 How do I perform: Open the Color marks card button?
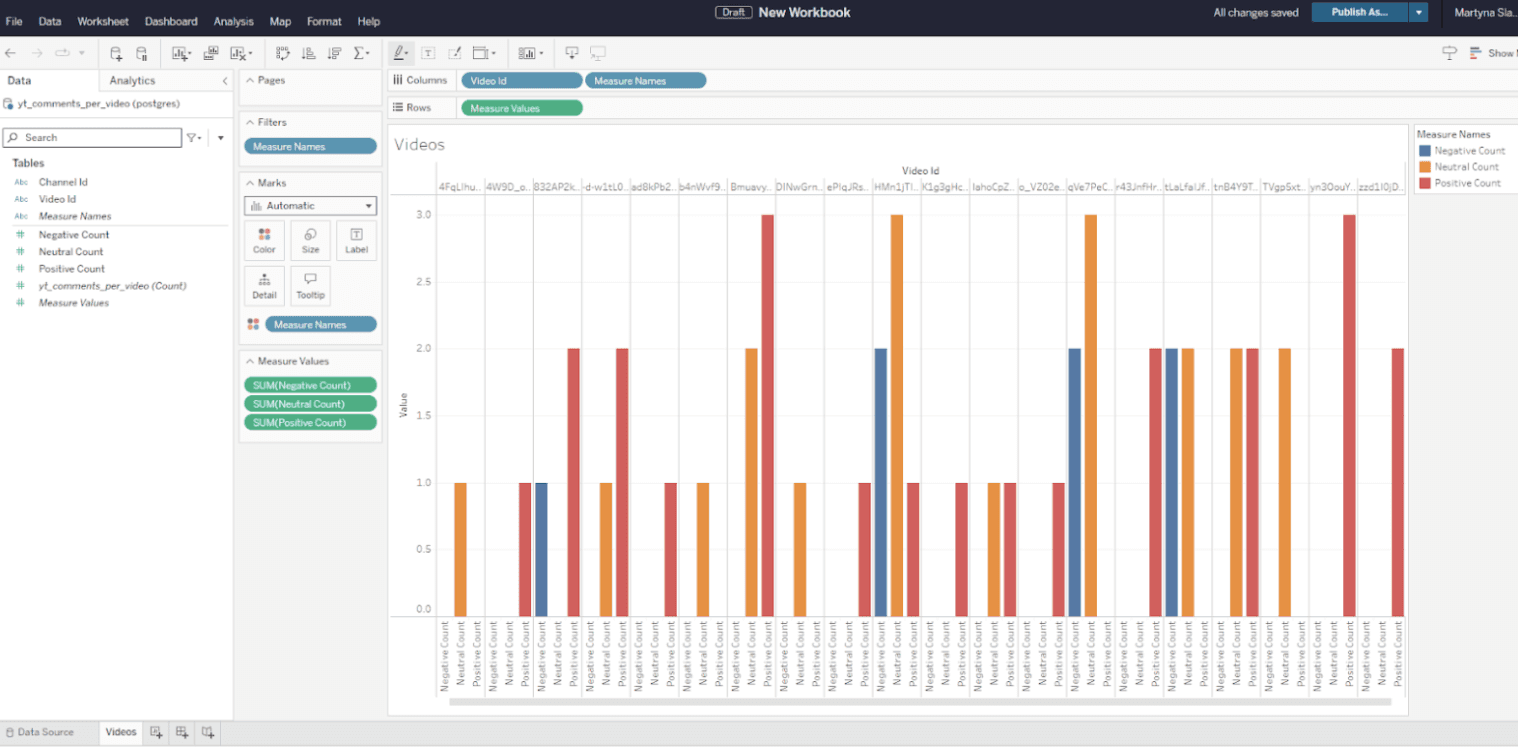pyautogui.click(x=264, y=240)
